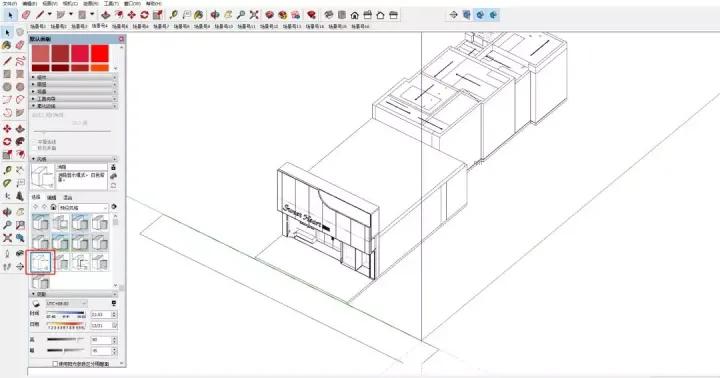Open the 文件 menu
Image resolution: width=720 pixels, height=378 pixels.
pyautogui.click(x=9, y=3)
